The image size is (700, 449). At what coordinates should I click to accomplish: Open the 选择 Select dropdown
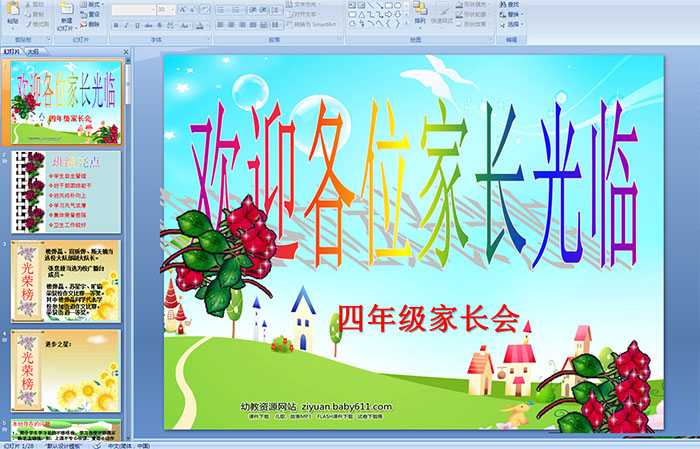pyautogui.click(x=512, y=24)
